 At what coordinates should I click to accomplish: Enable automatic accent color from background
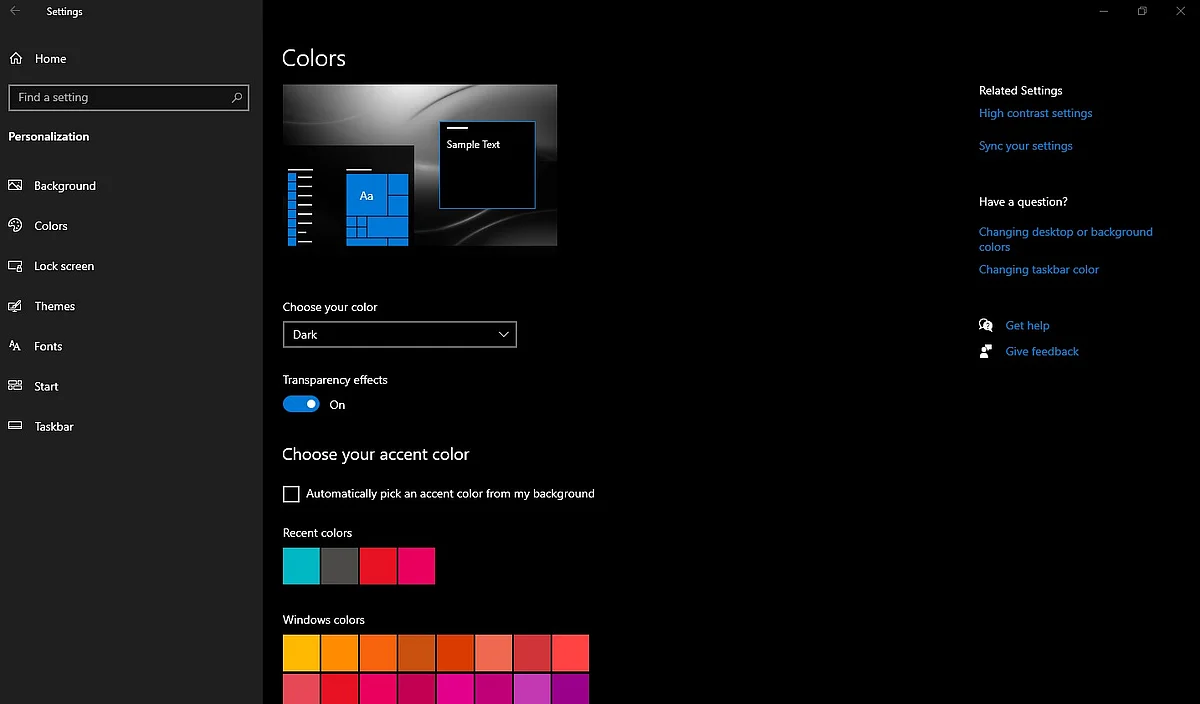(291, 493)
